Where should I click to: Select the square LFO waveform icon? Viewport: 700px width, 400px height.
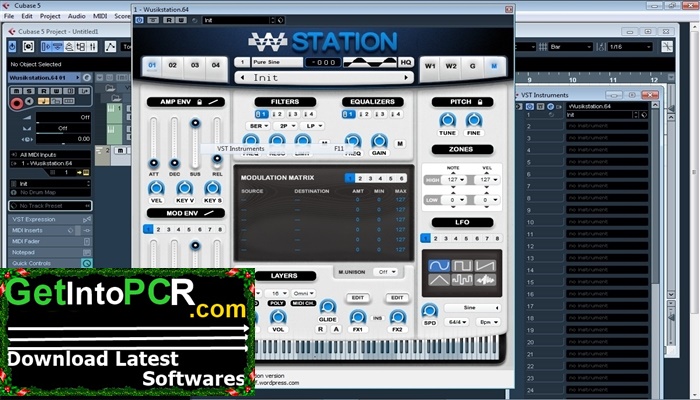(x=462, y=266)
